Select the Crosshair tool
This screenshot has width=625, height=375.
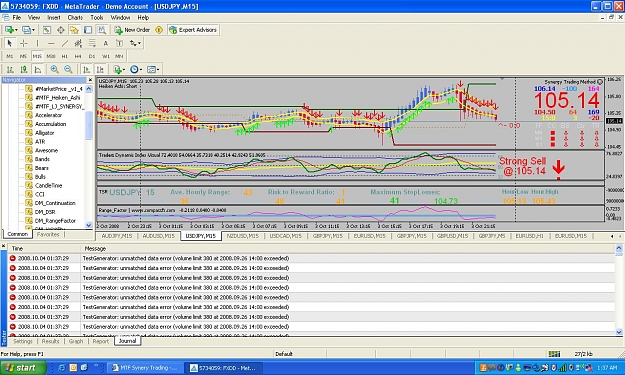[x=24, y=43]
